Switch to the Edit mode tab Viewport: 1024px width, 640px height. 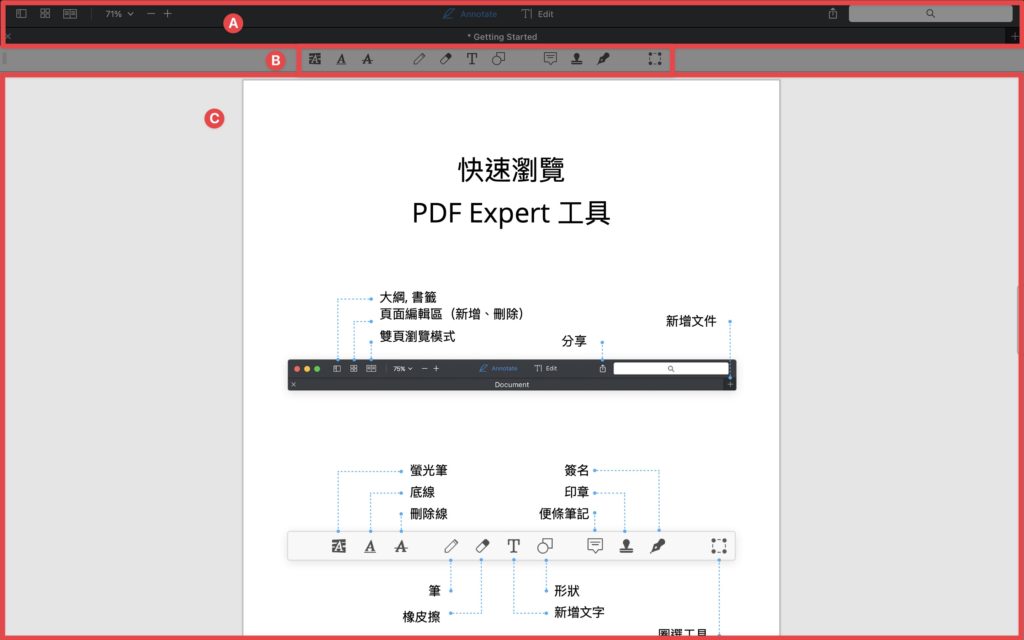pyautogui.click(x=537, y=14)
